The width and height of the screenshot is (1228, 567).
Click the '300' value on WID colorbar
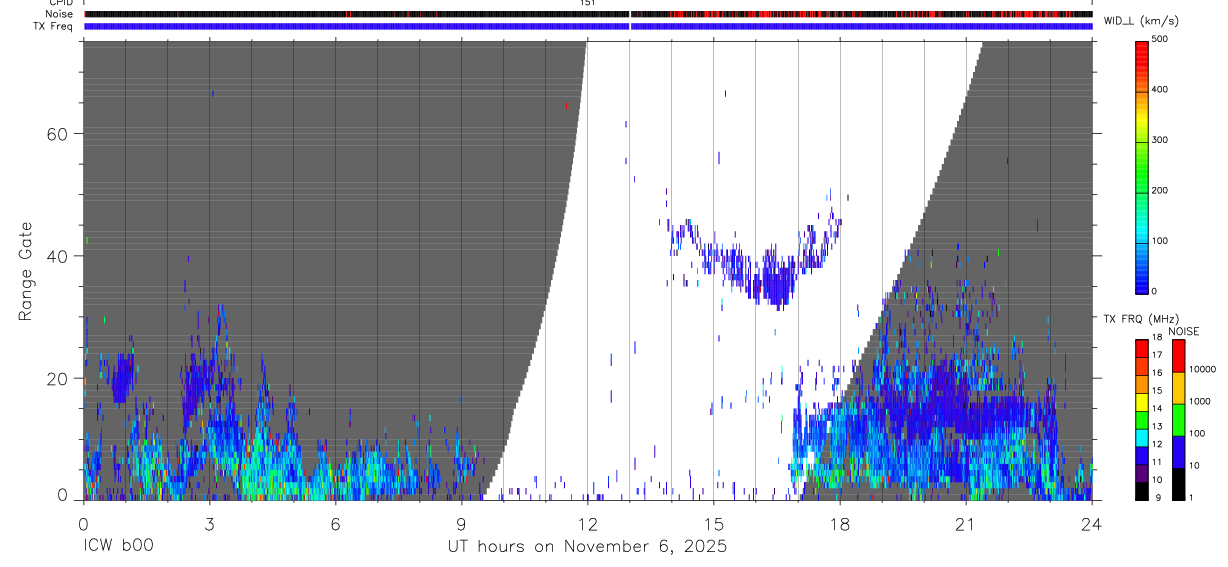coord(1160,140)
